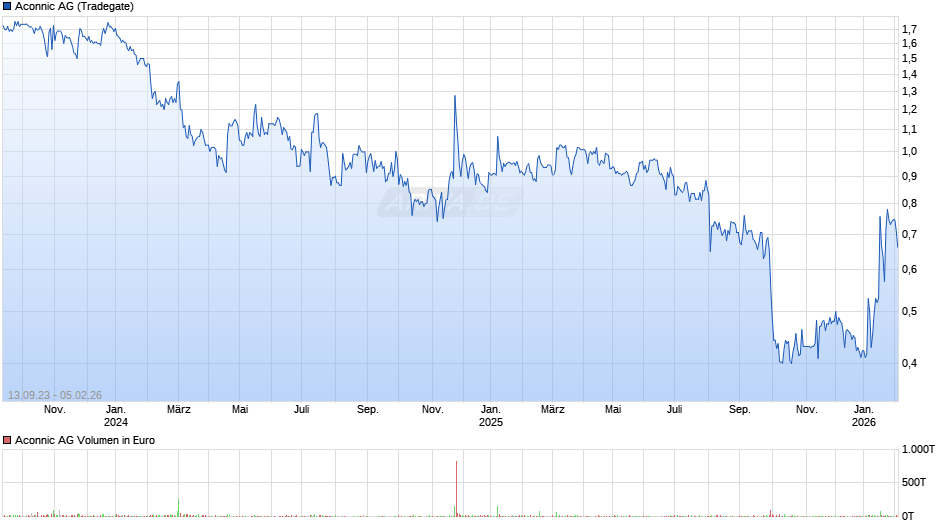
Task: Click the date range '13.09.23 - 05.02.26'
Action: (55, 395)
